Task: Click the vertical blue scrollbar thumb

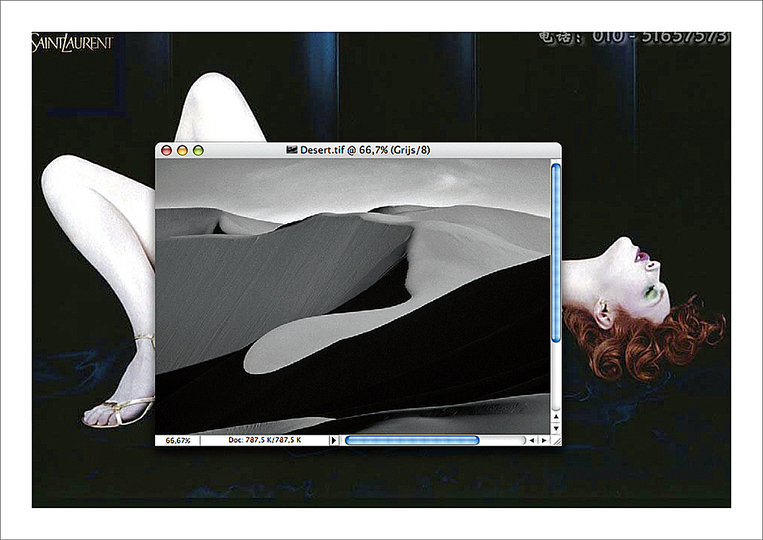Action: 556,253
